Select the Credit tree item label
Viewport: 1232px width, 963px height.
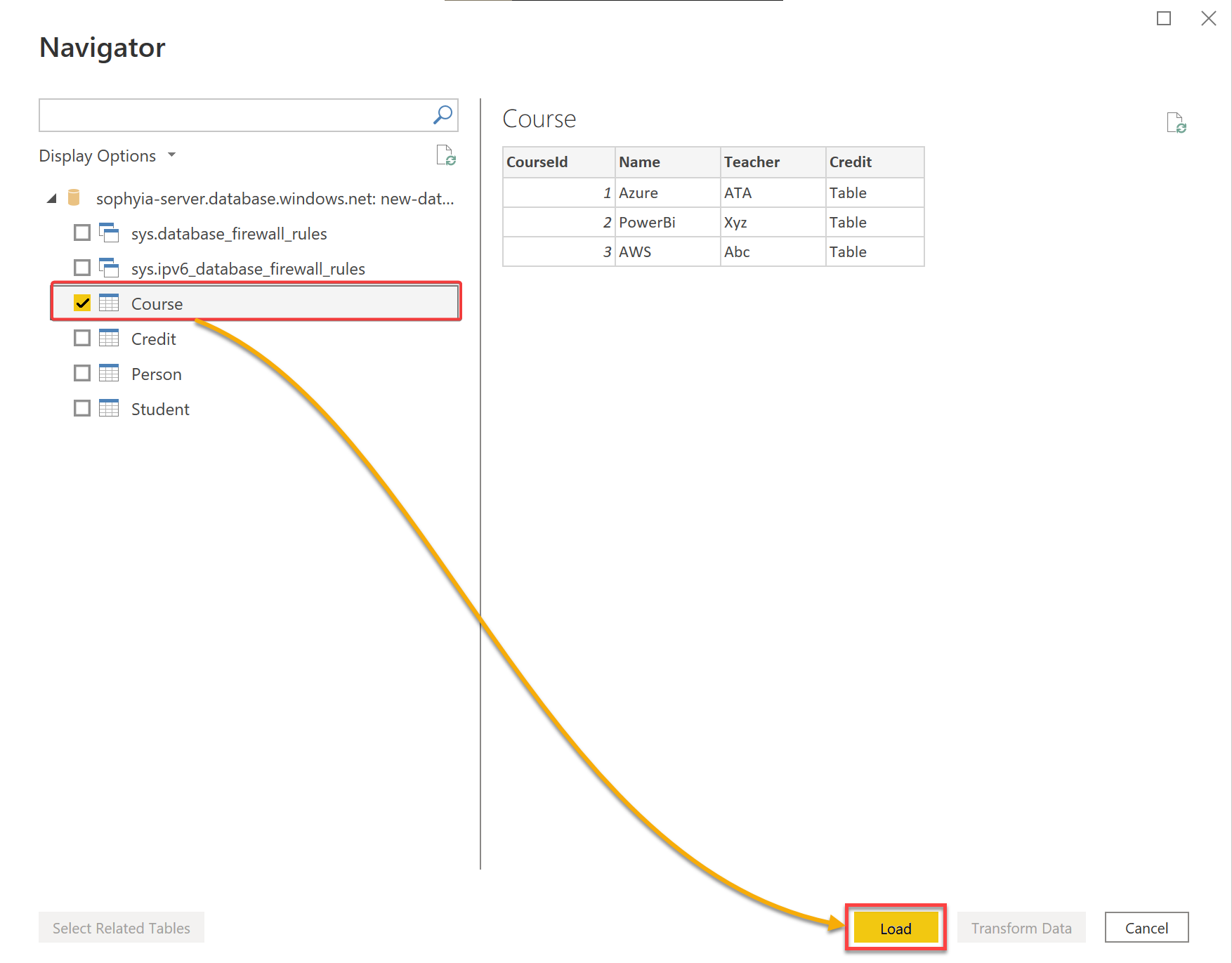(154, 339)
